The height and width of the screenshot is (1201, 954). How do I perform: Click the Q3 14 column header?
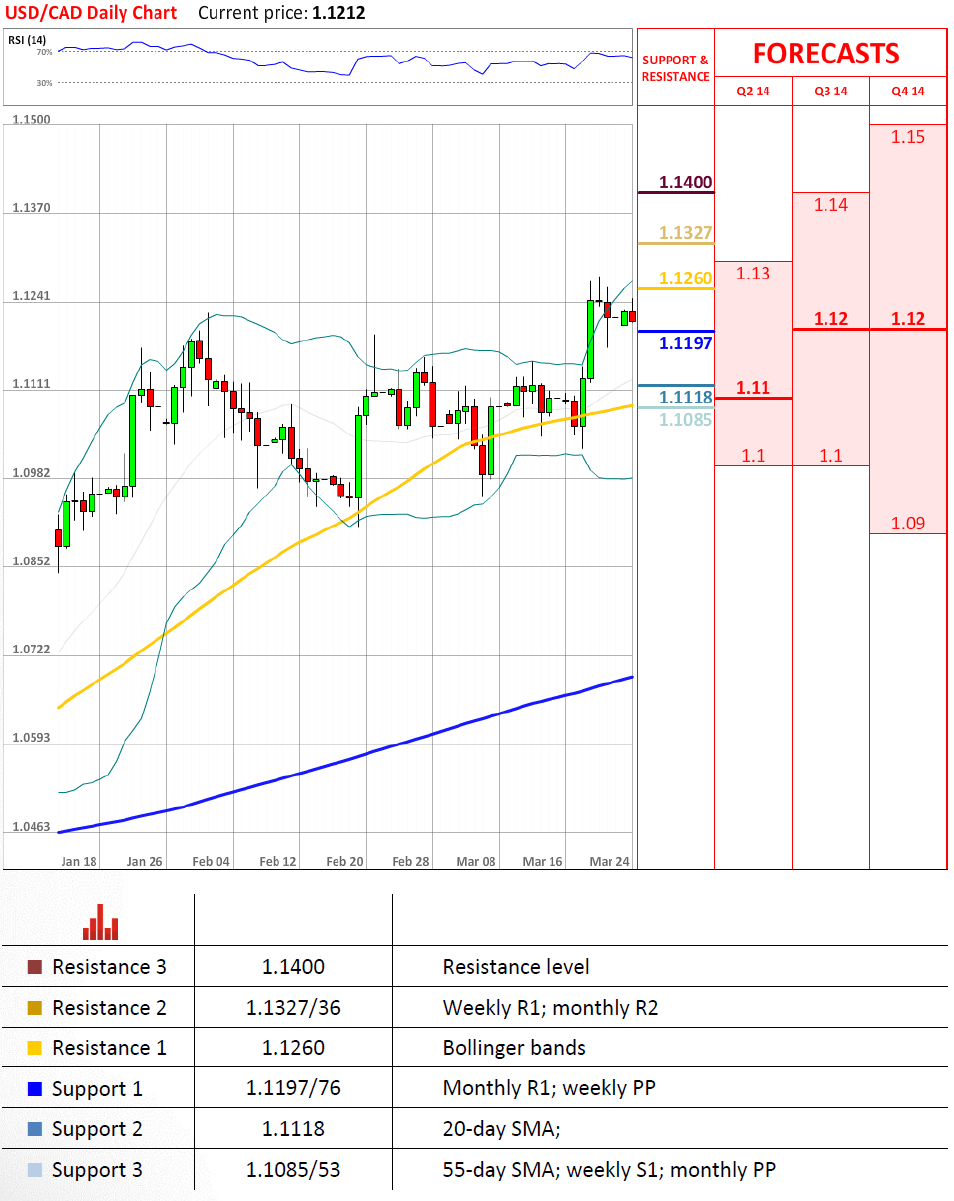pyautogui.click(x=830, y=91)
